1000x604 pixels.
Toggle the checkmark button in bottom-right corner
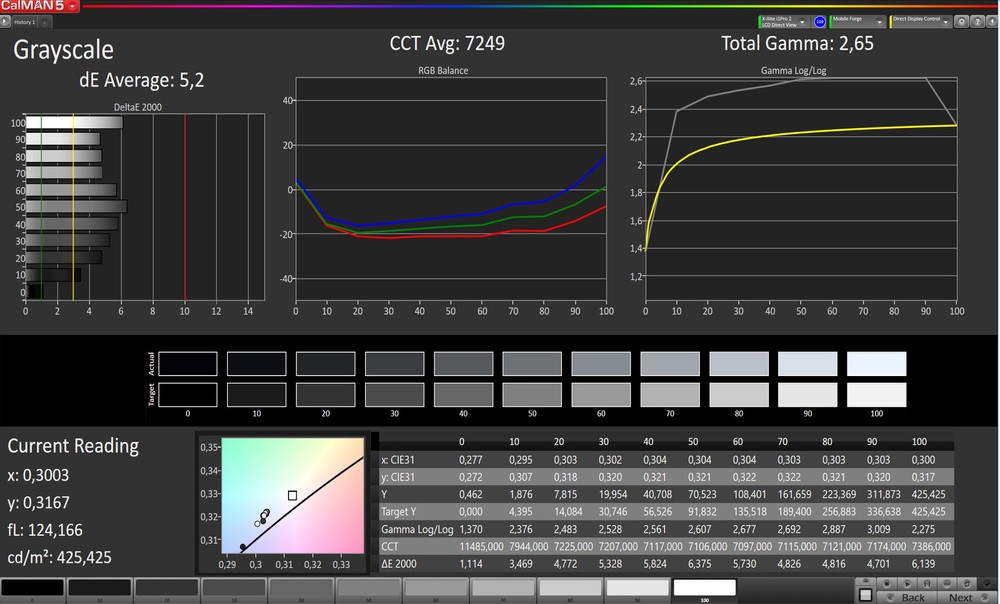987,584
